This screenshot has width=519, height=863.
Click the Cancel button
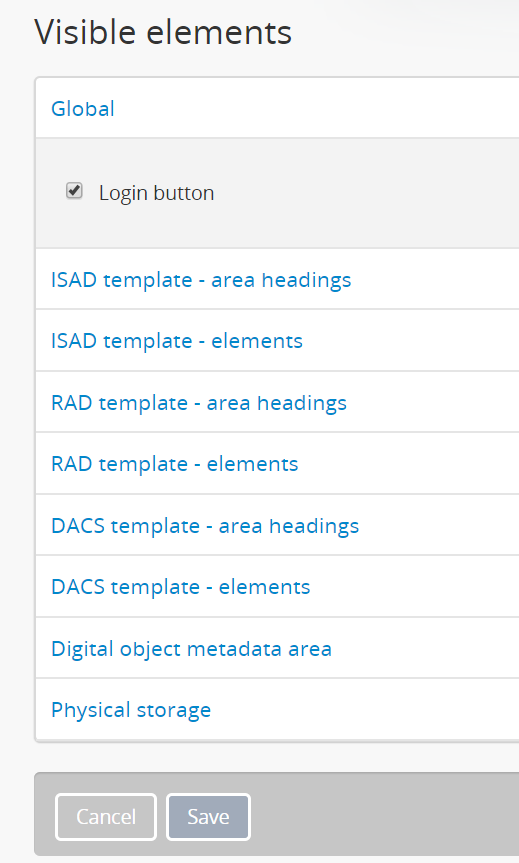click(106, 817)
